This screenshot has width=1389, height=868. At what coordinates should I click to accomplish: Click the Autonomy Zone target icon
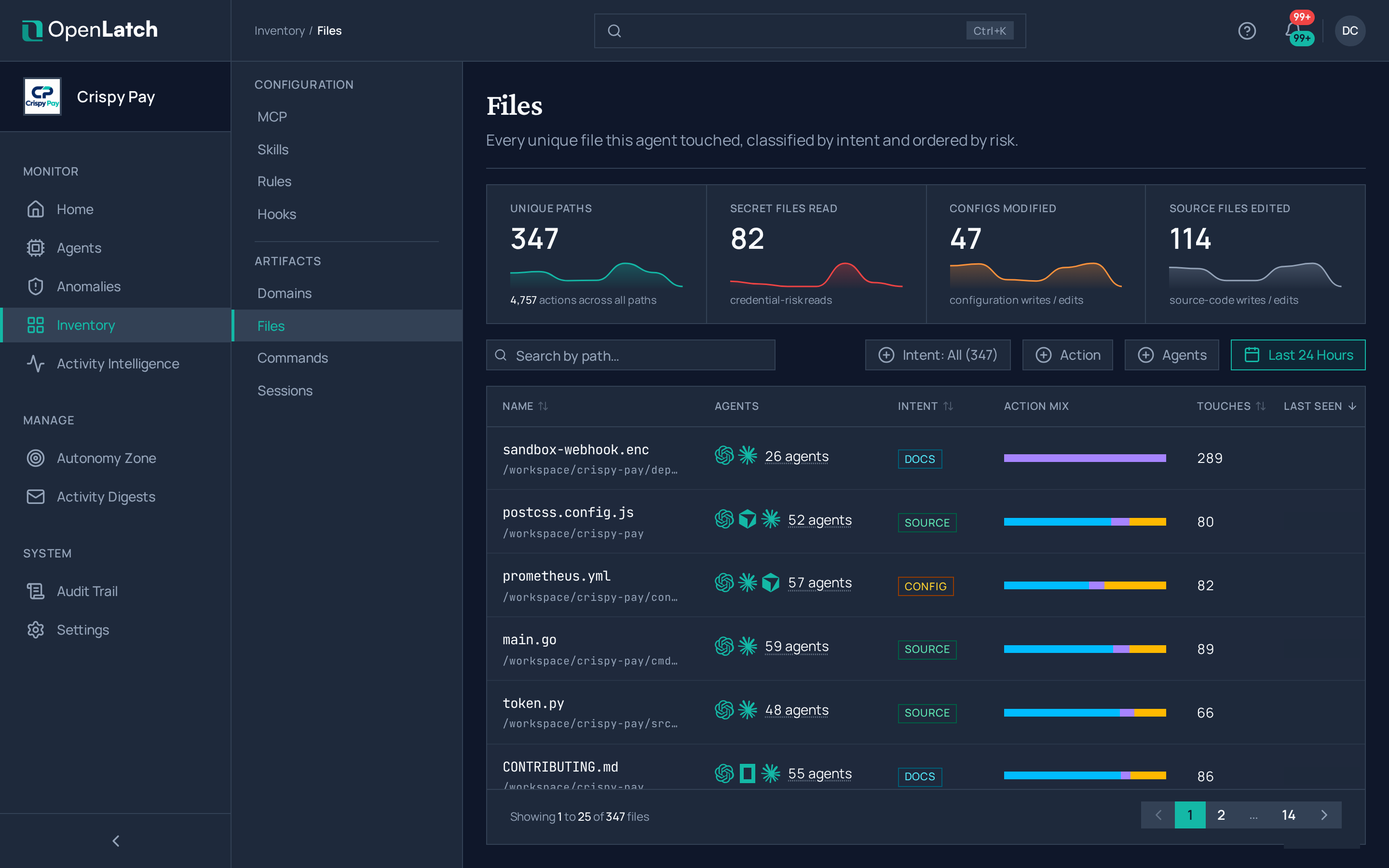36,458
